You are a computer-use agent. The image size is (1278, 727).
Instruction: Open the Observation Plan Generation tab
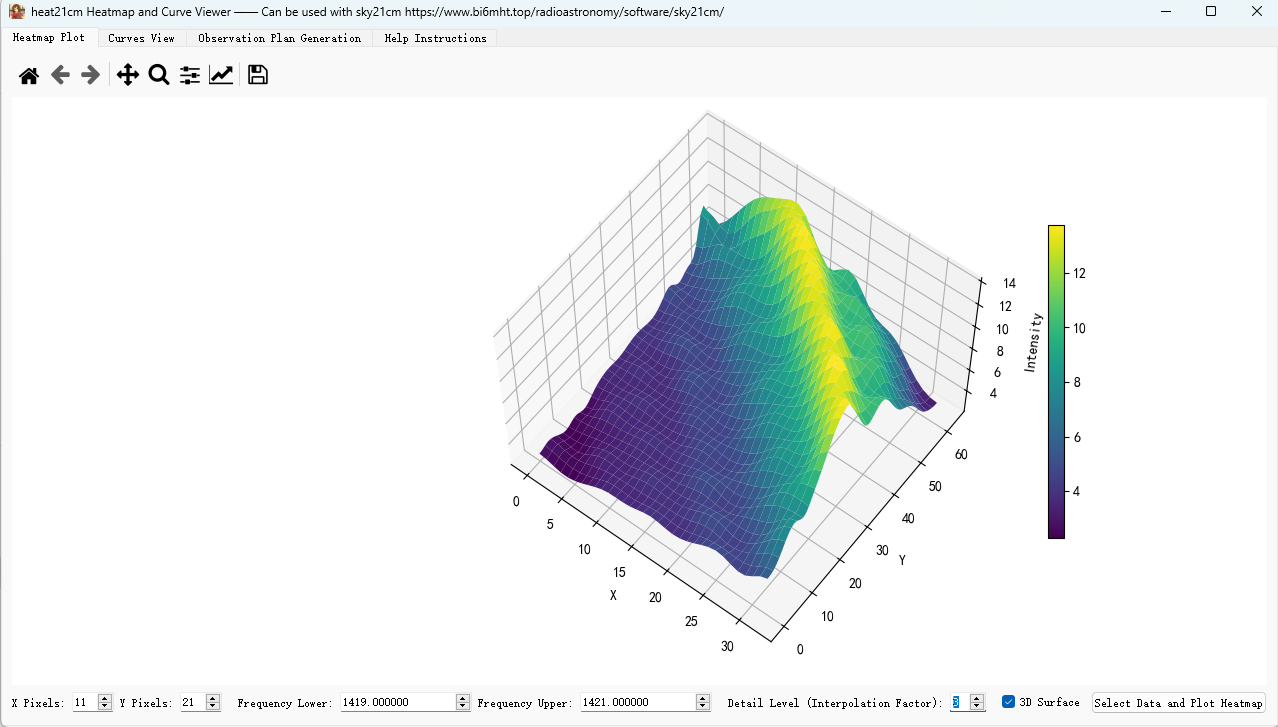pyautogui.click(x=279, y=38)
